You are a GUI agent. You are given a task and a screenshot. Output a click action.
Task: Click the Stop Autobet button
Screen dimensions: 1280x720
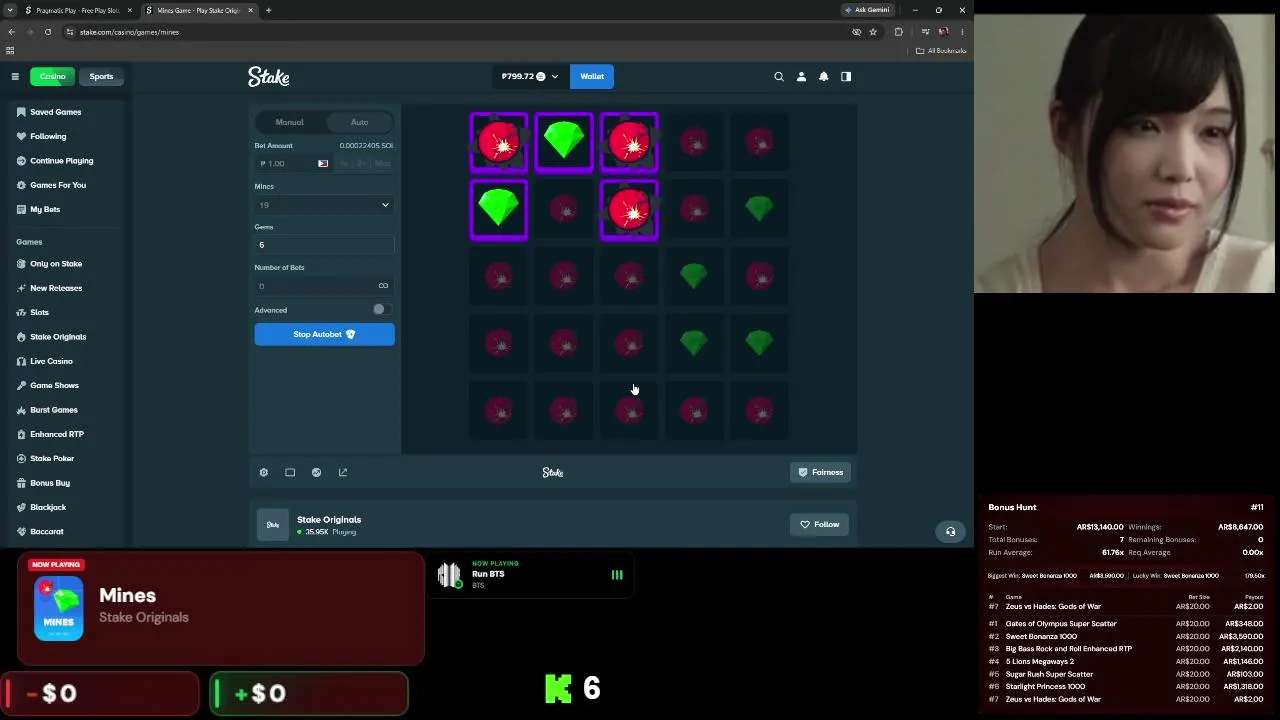tap(324, 334)
